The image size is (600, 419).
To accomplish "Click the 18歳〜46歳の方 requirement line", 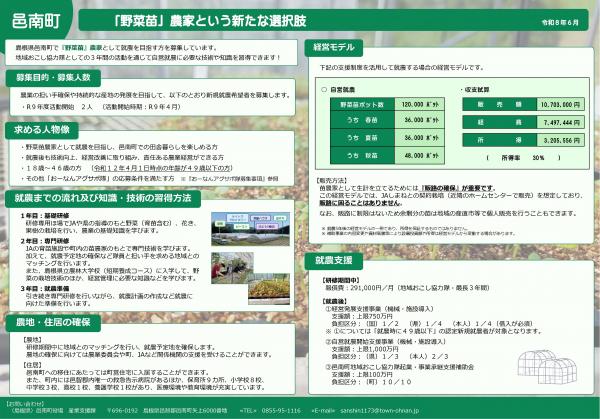I will coord(127,168).
